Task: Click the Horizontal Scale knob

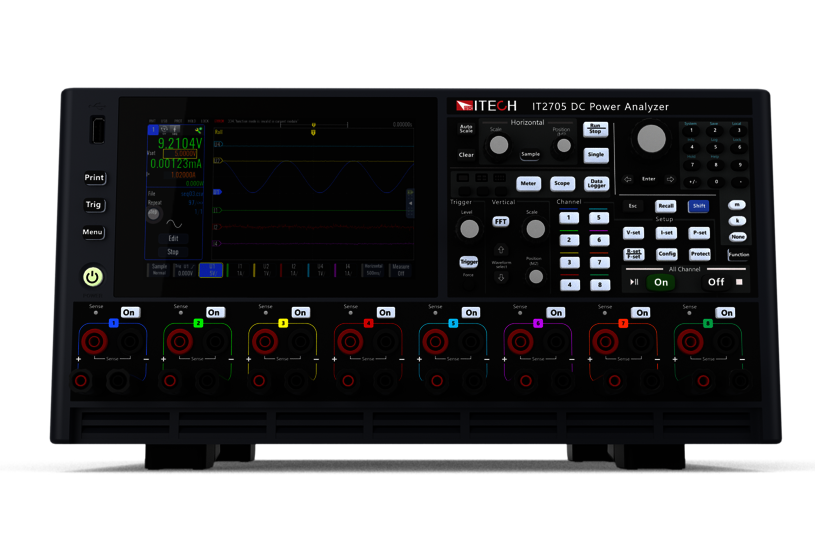Action: click(498, 145)
